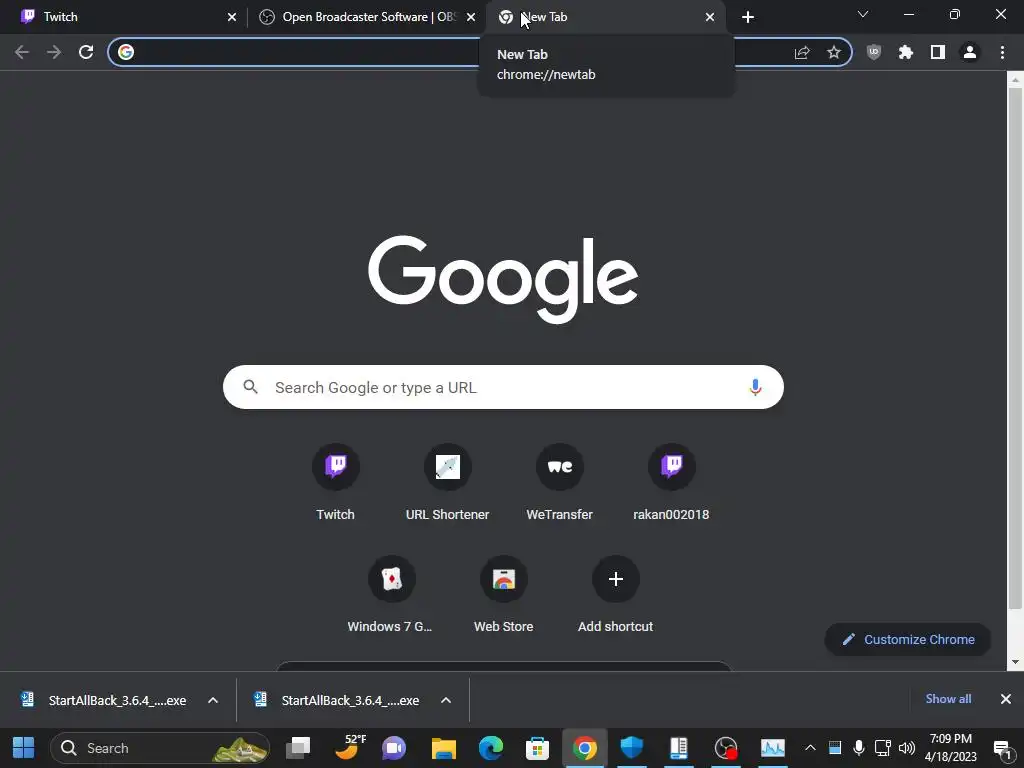Switch to the Open Broadcaster Software tab
Image resolution: width=1024 pixels, height=768 pixels.
tap(366, 17)
